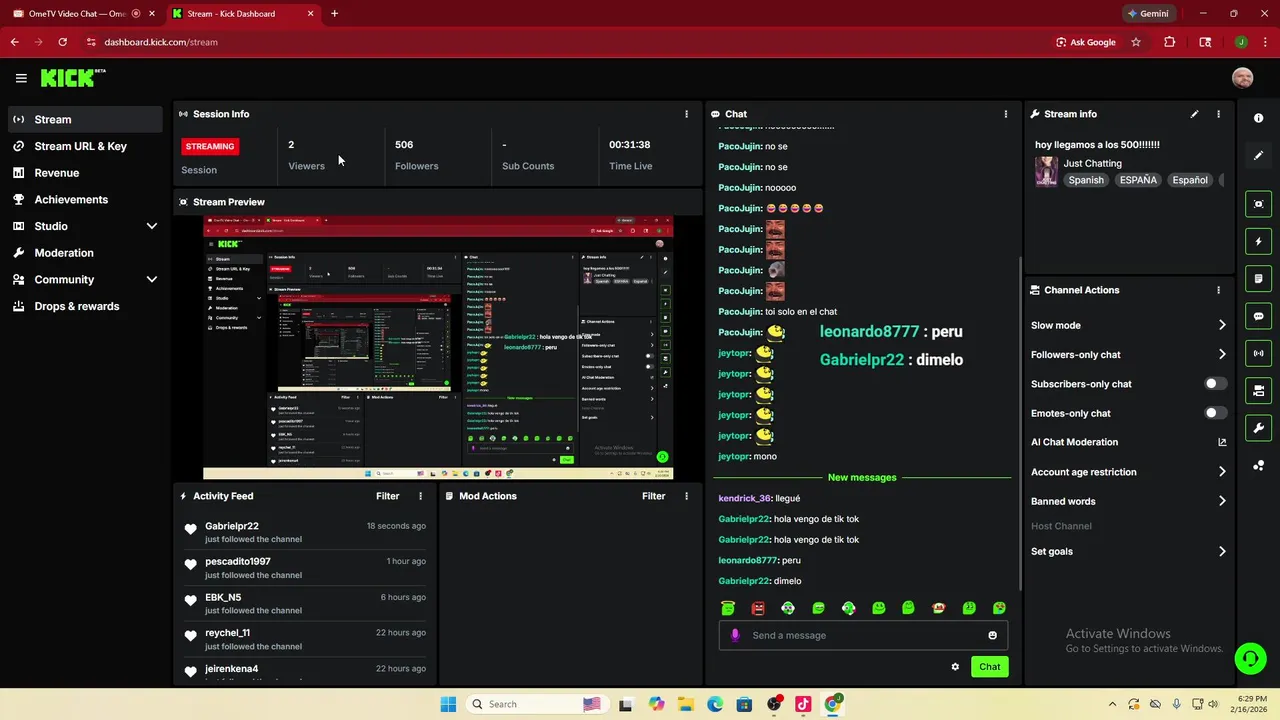Open Mod Actions Filter dropdown
Viewport: 1280px width, 720px height.
coord(654,496)
